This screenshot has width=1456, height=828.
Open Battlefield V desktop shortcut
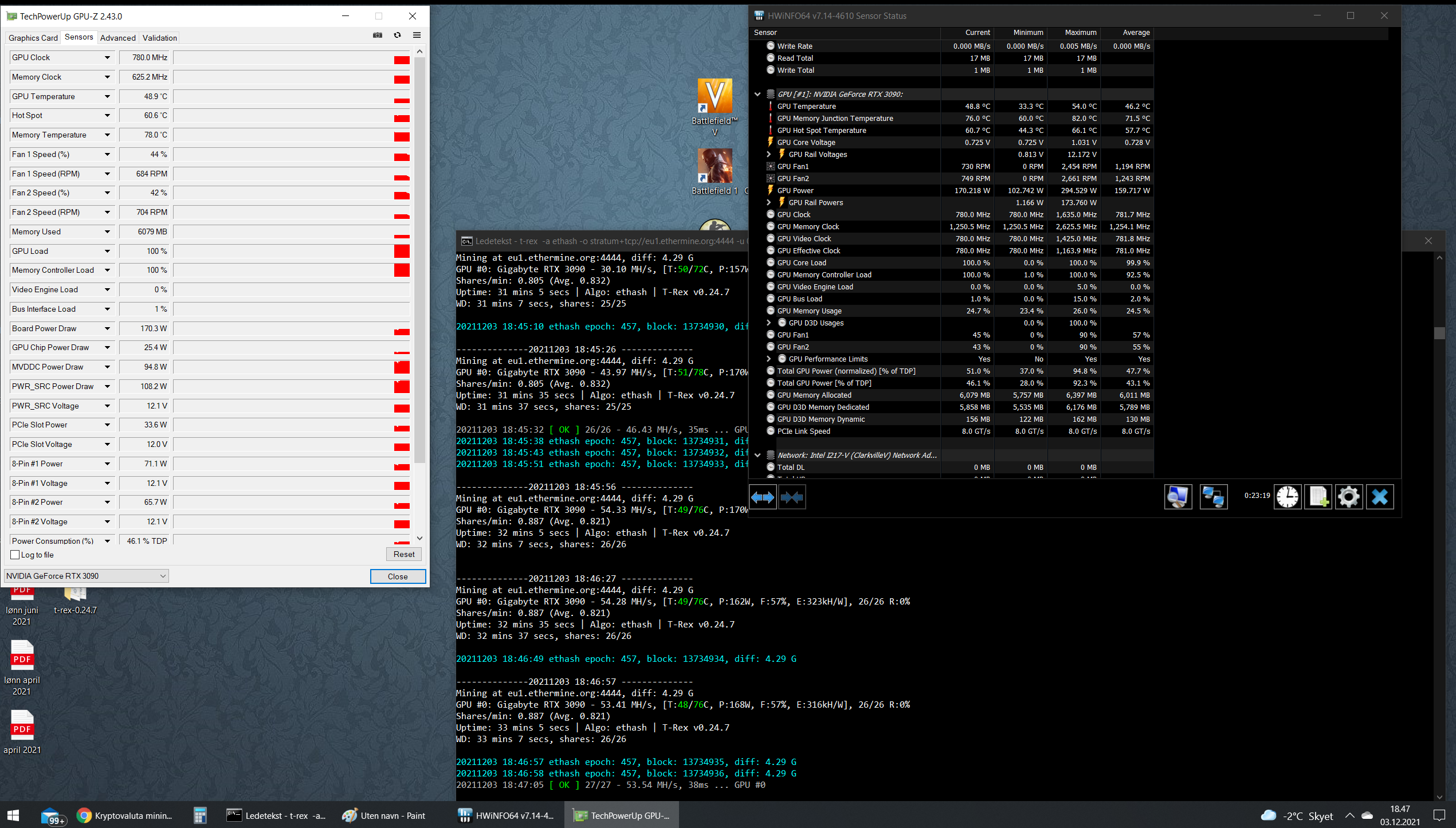[715, 107]
